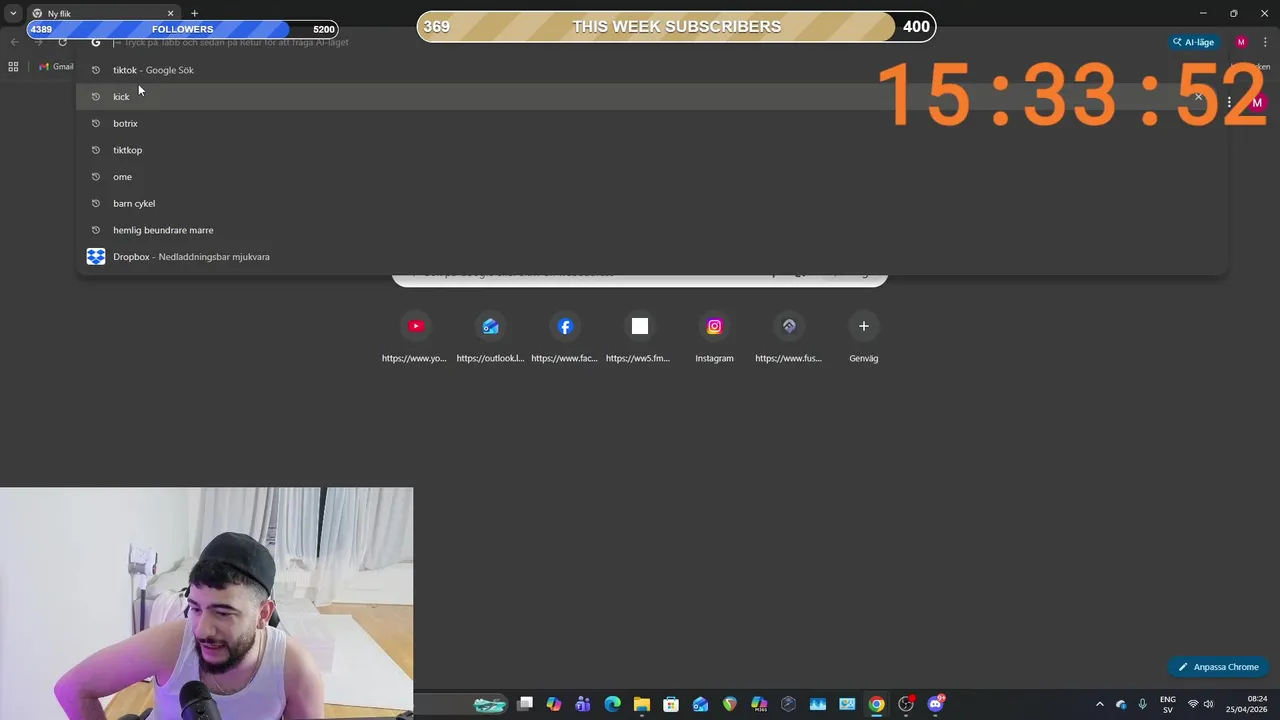Screen dimensions: 1280x720
Task: Open the Microsoft 365 taskbar icon
Action: coord(759,704)
